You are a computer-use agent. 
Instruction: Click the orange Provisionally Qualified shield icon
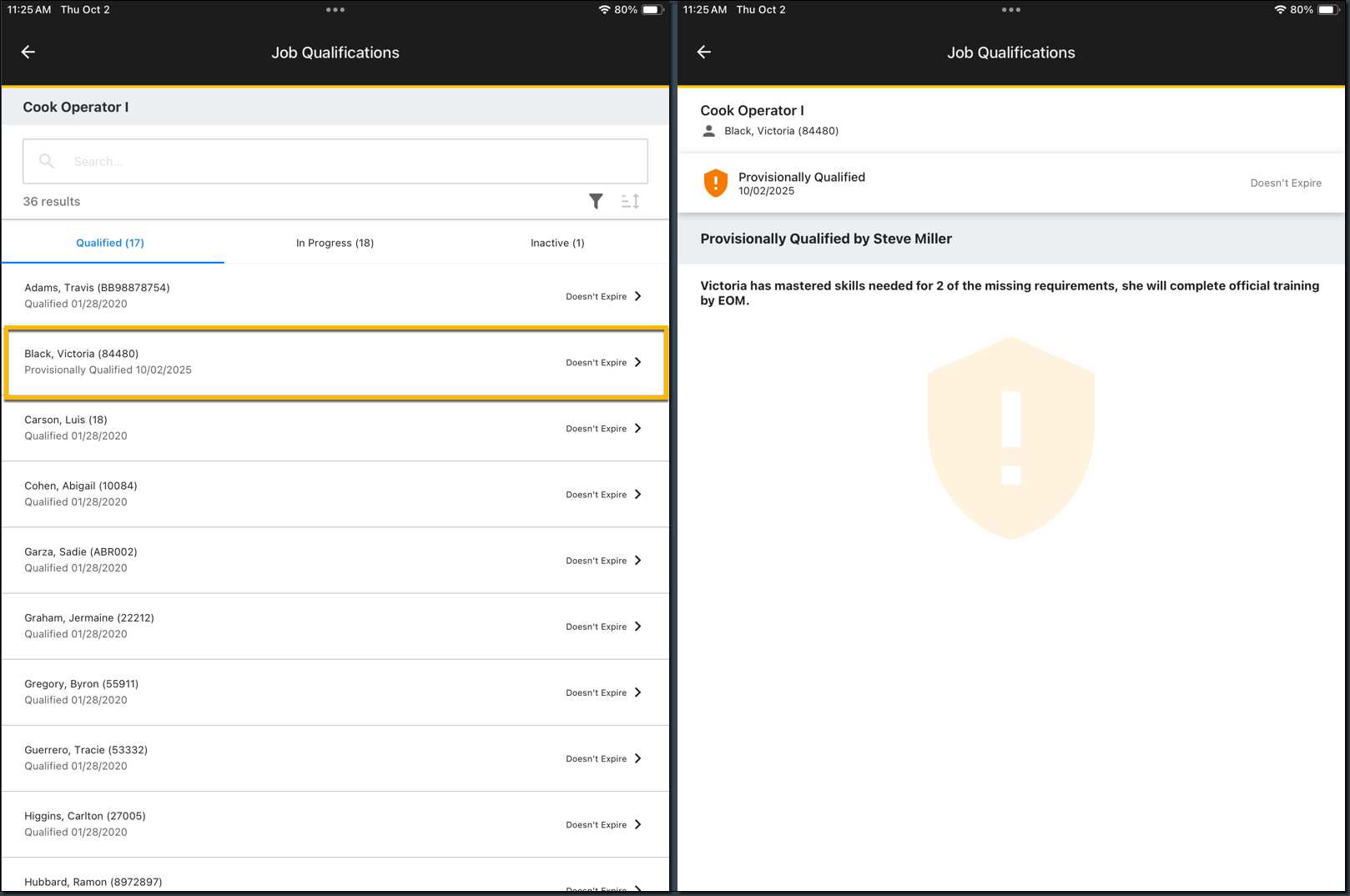716,183
